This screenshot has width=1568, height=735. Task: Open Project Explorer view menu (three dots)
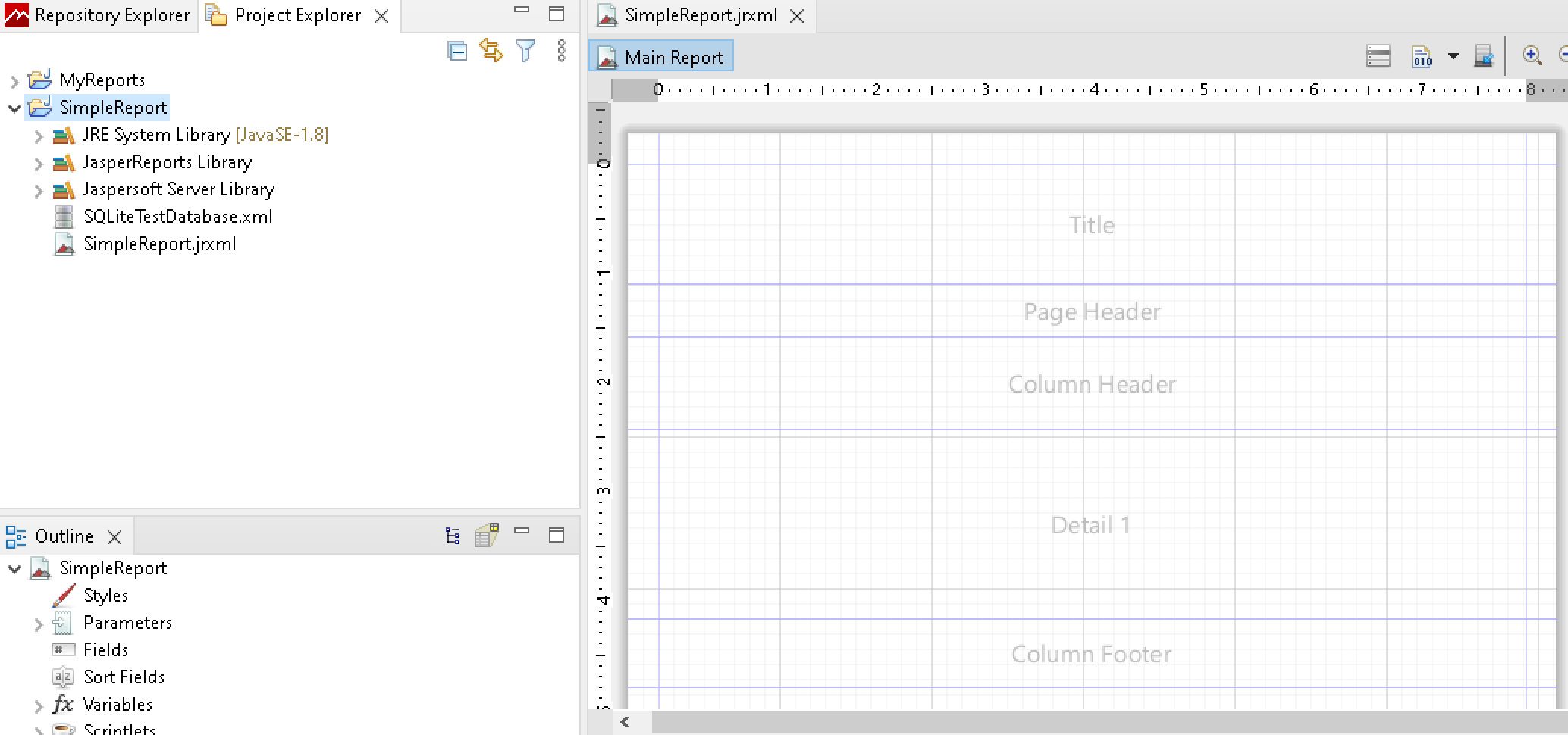click(x=561, y=51)
